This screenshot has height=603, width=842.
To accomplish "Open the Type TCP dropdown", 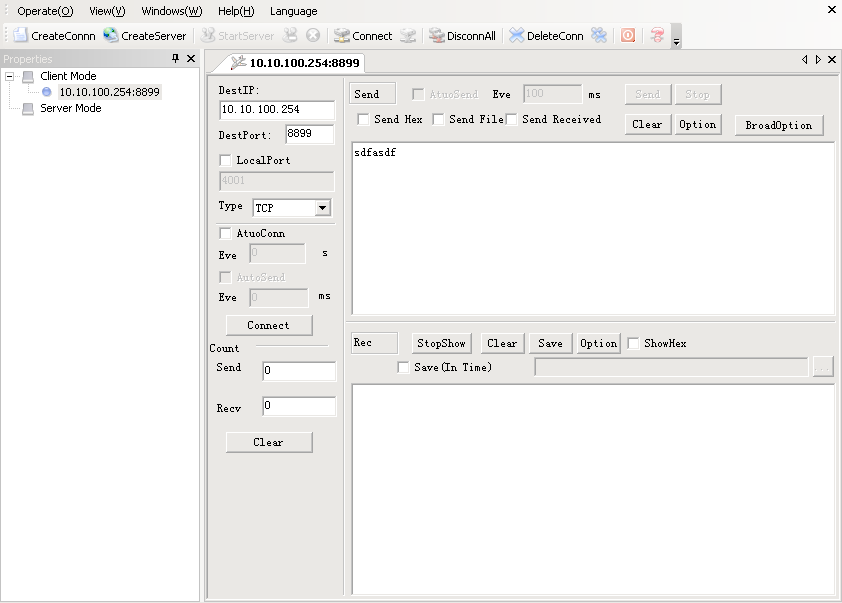I will [x=322, y=208].
